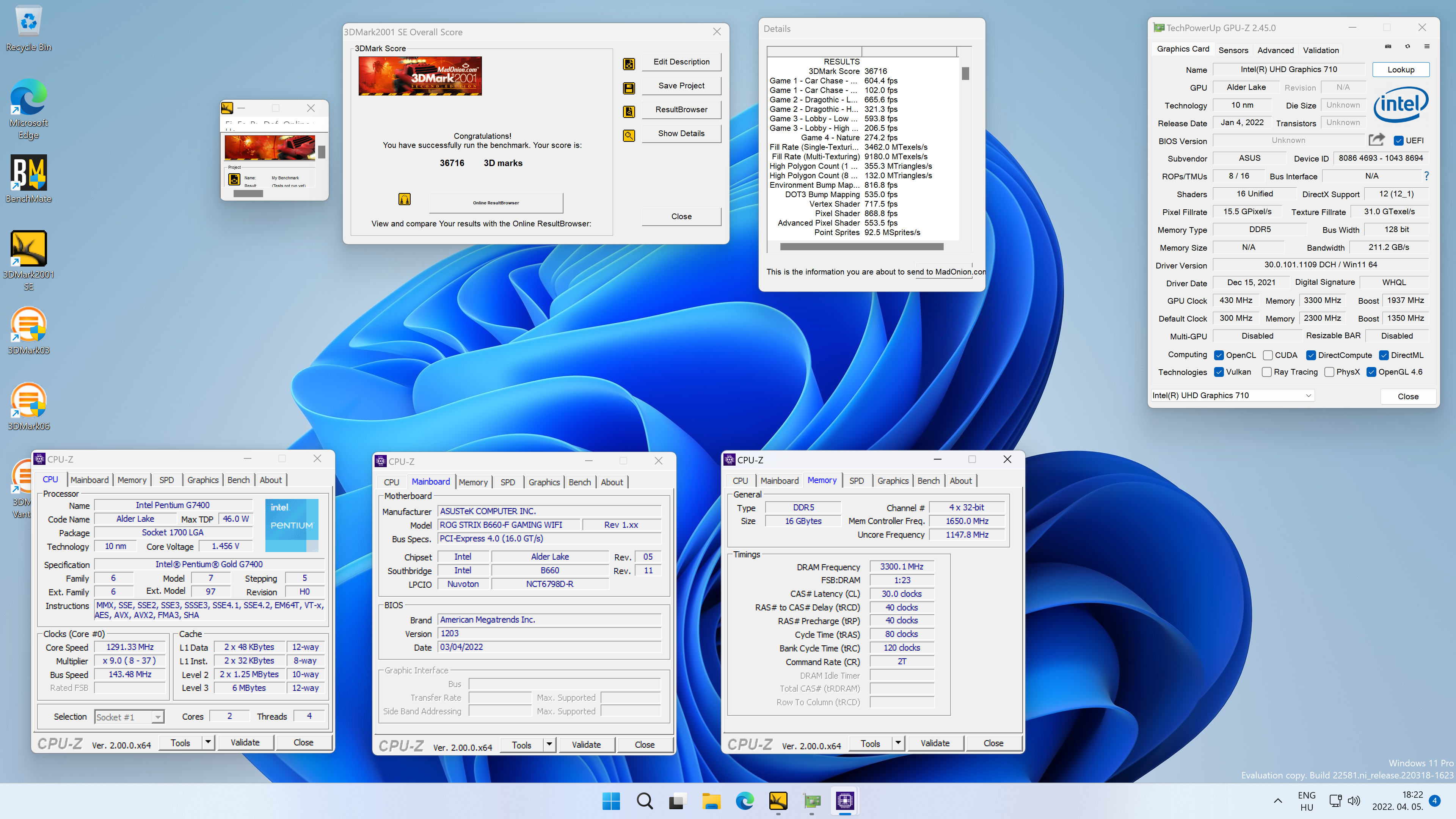This screenshot has height=819, width=1456.
Task: Click the GPU-Z taskbar icon
Action: (812, 801)
